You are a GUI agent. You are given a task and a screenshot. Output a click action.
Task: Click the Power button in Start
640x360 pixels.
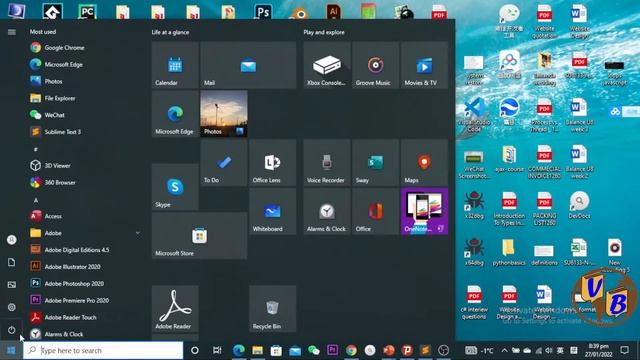11,329
